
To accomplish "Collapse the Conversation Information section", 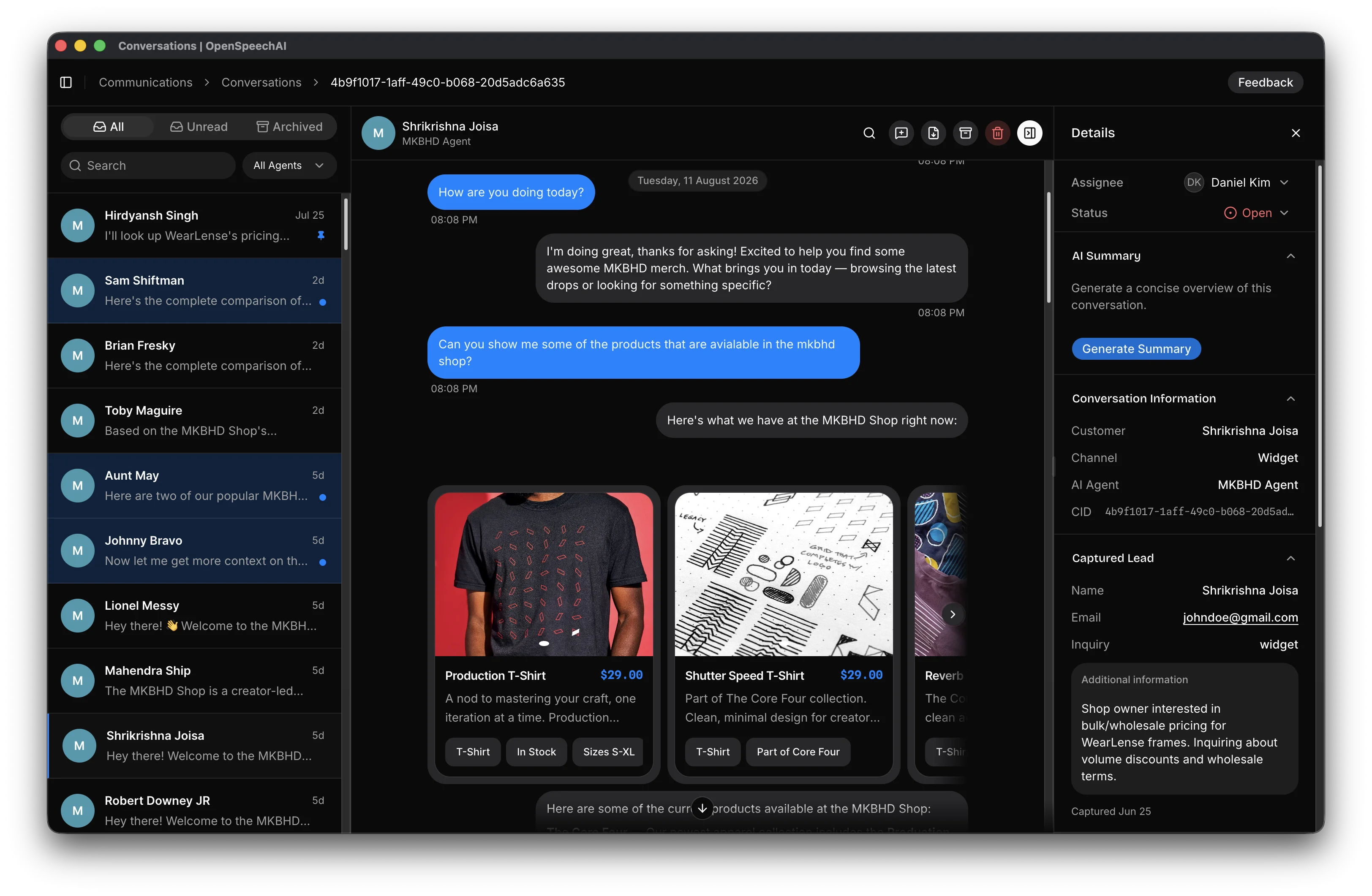I will pyautogui.click(x=1291, y=399).
